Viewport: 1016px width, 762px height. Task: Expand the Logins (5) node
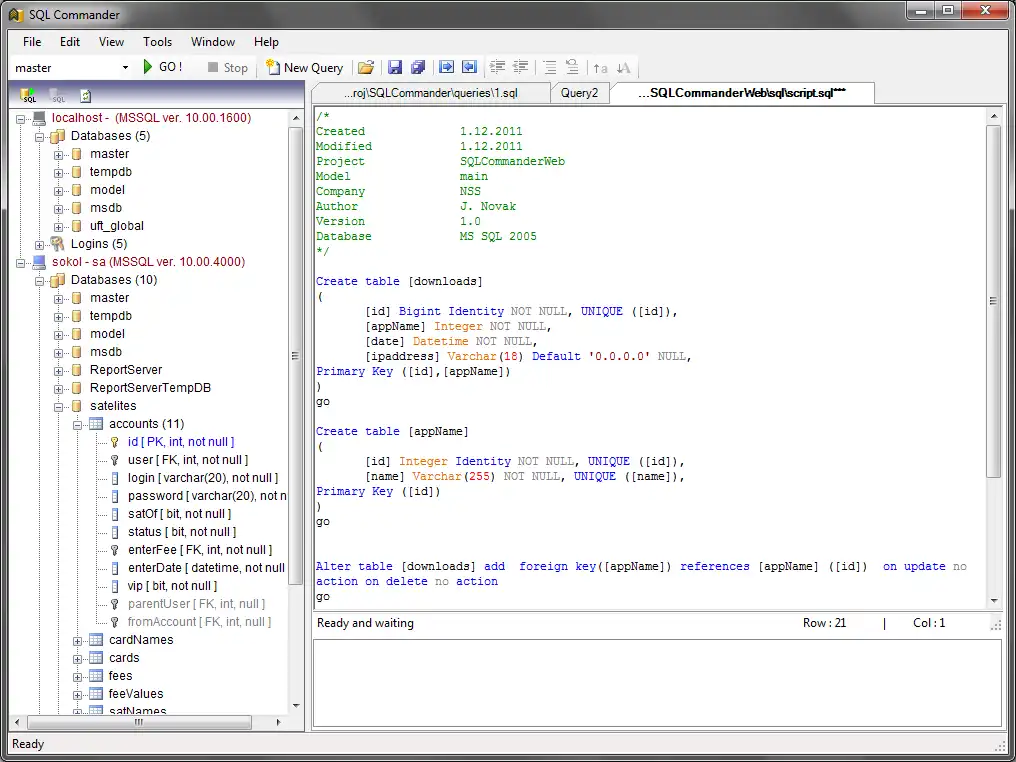pyautogui.click(x=40, y=244)
